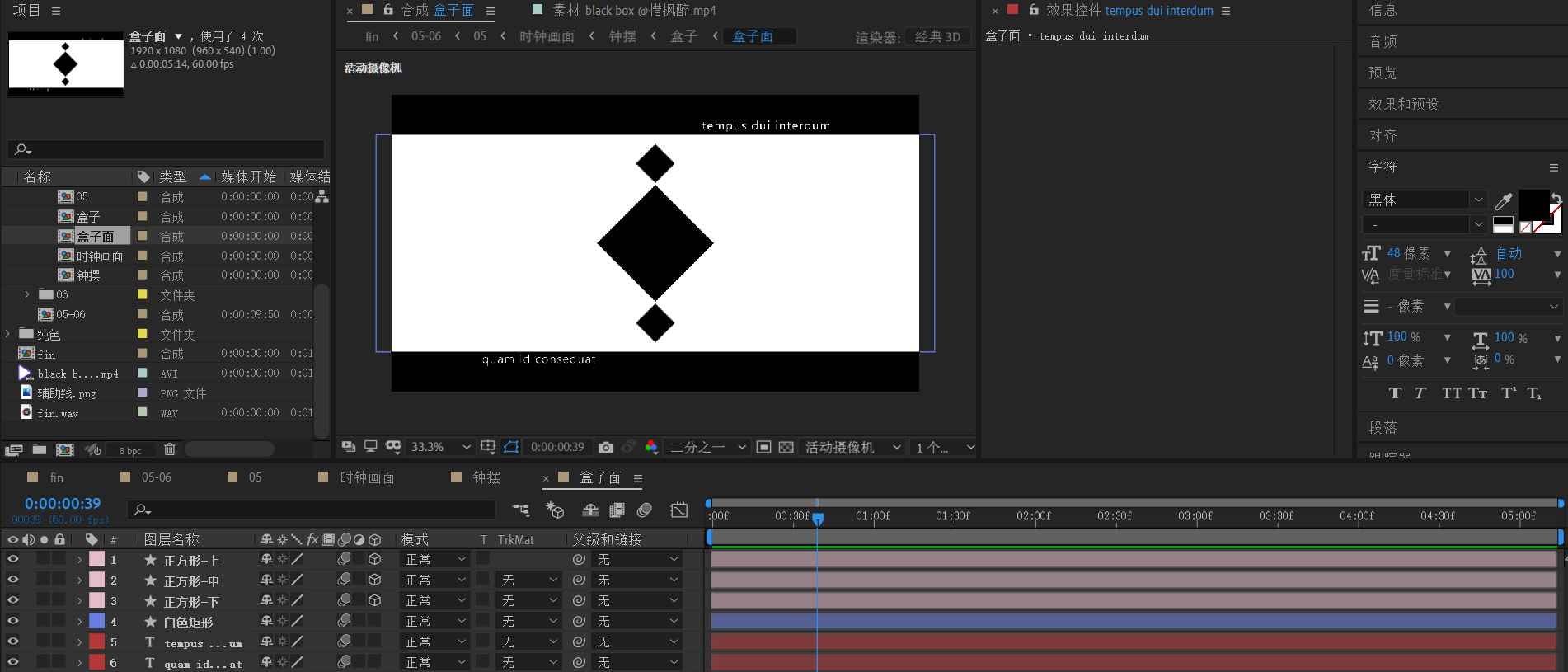This screenshot has width=1568, height=672.
Task: Apply faux italic text style
Action: point(1420,393)
